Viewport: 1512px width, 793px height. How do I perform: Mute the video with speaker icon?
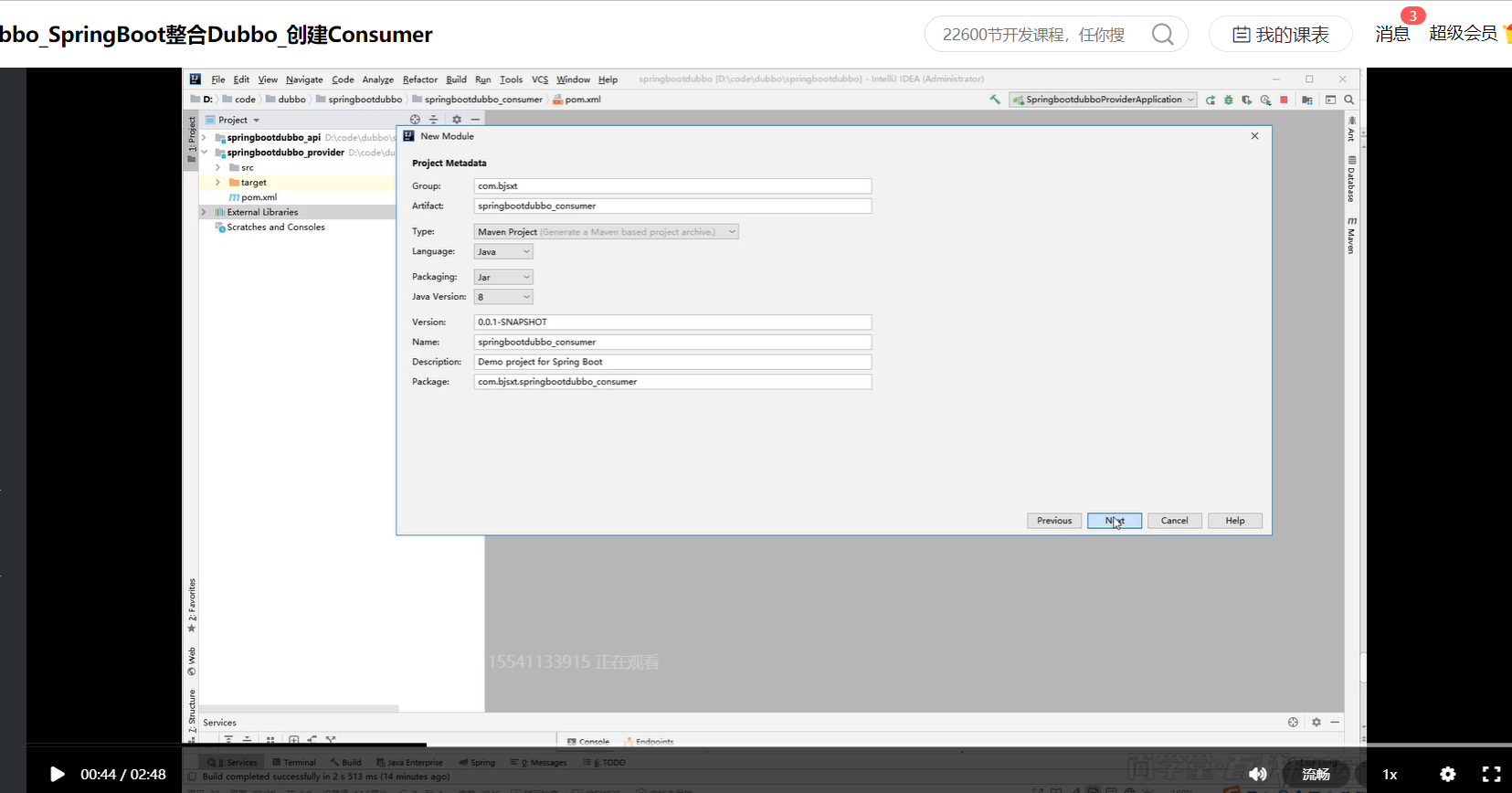1258,774
